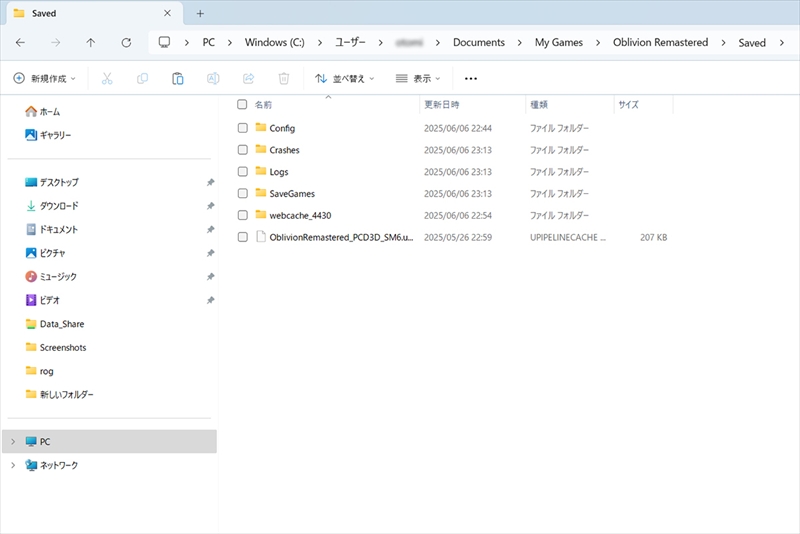Viewport: 800px width, 534px height.
Task: Open ギャラリー in the sidebar
Action: [48, 135]
